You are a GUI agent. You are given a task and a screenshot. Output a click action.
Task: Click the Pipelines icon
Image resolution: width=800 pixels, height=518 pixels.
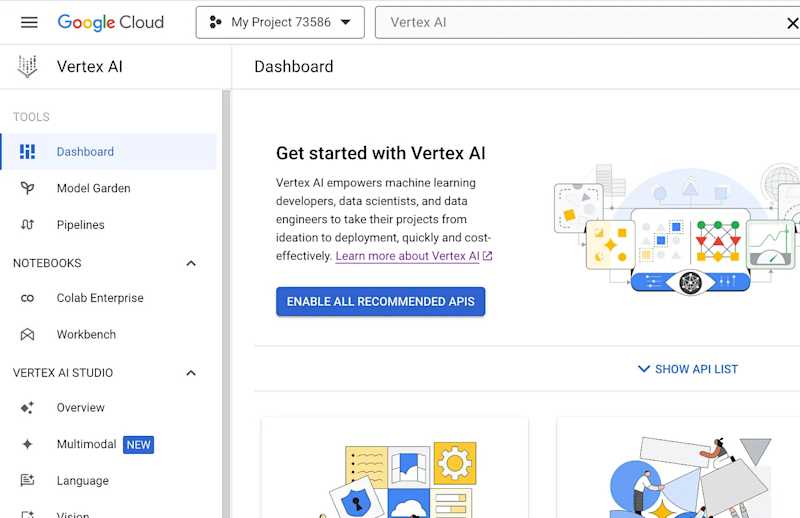pyautogui.click(x=28, y=225)
